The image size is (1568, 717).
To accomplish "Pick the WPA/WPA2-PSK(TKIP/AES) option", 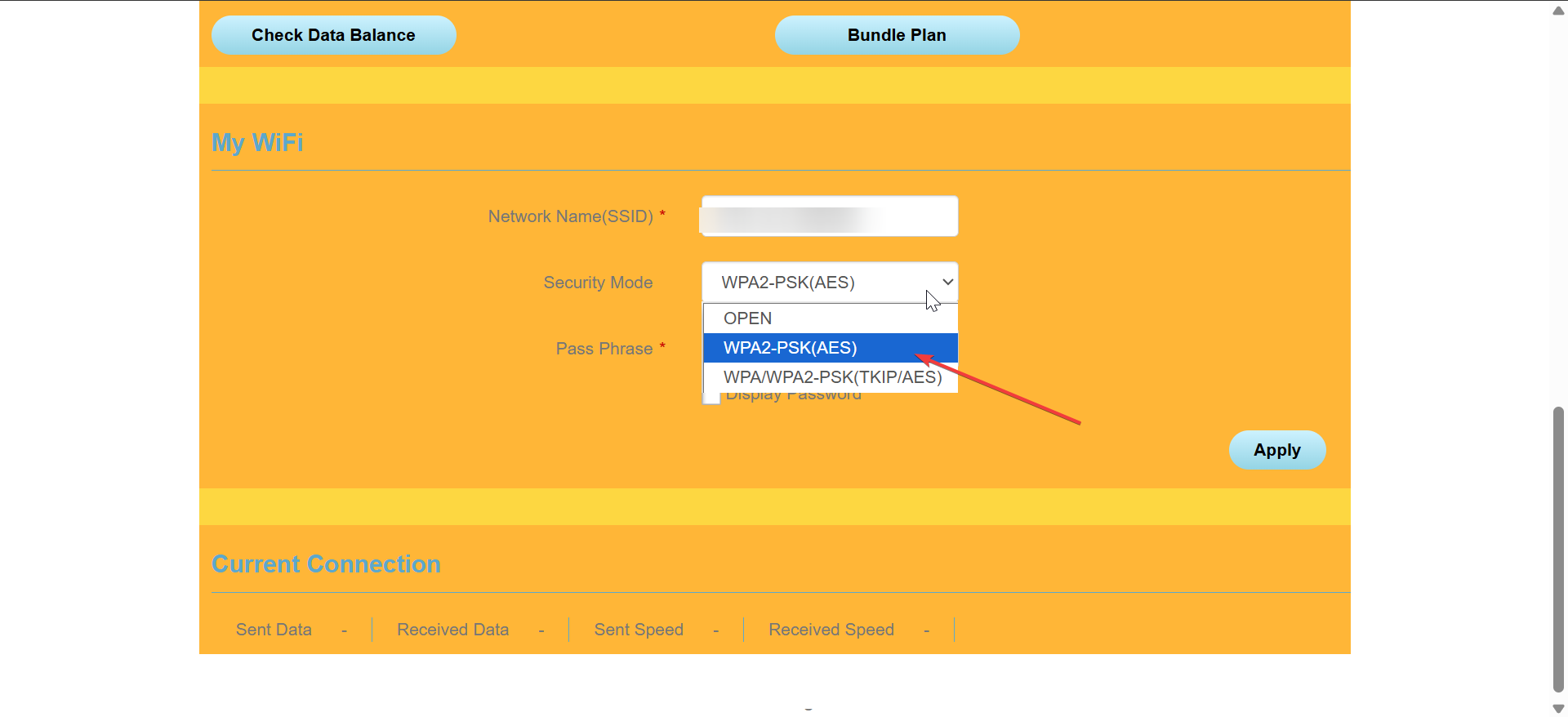I will (x=830, y=377).
